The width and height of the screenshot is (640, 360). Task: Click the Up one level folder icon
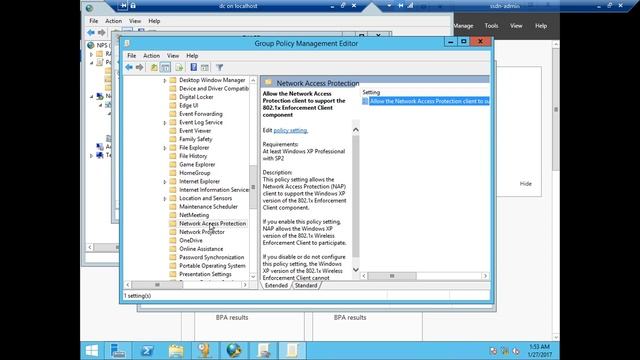coord(154,67)
